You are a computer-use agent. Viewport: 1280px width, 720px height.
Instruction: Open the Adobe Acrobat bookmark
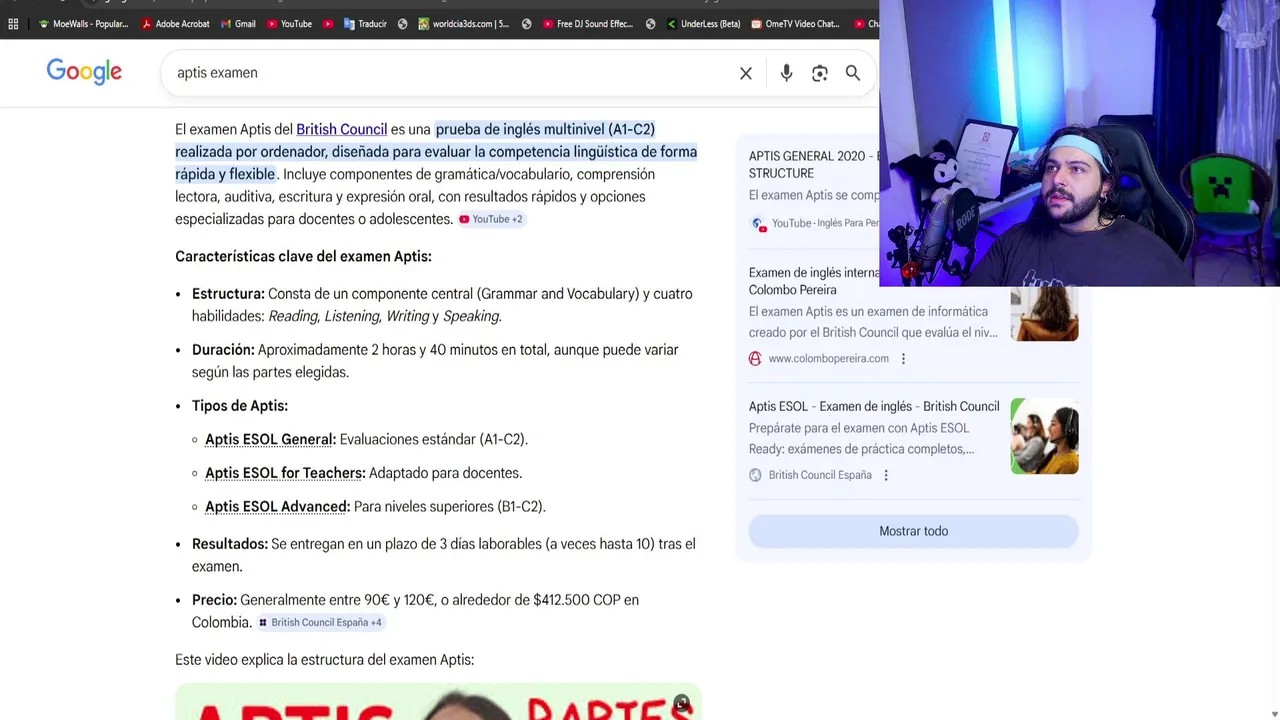tap(176, 24)
